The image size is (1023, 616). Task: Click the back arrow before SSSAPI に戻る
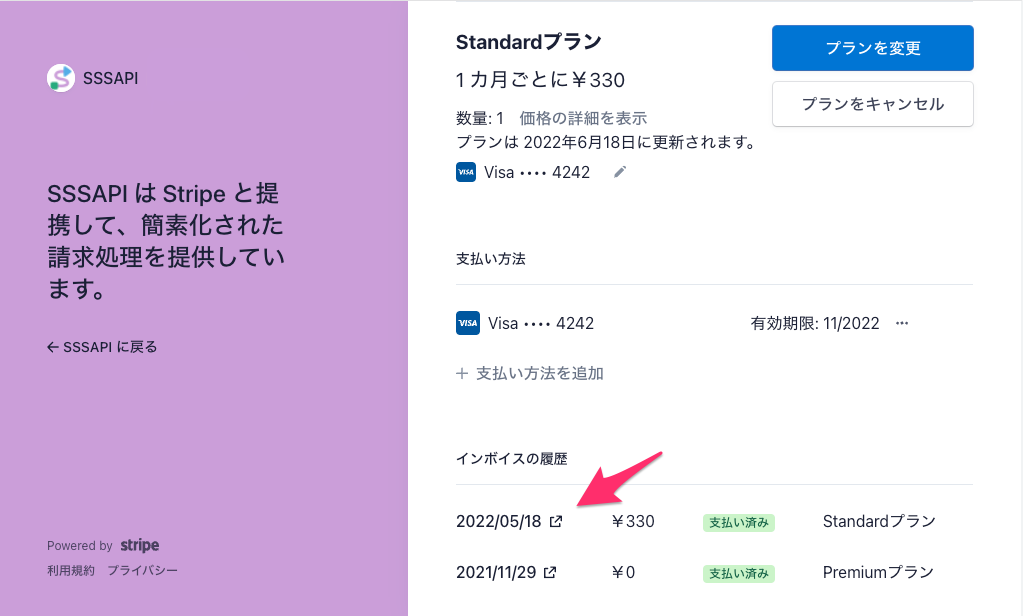(51, 346)
